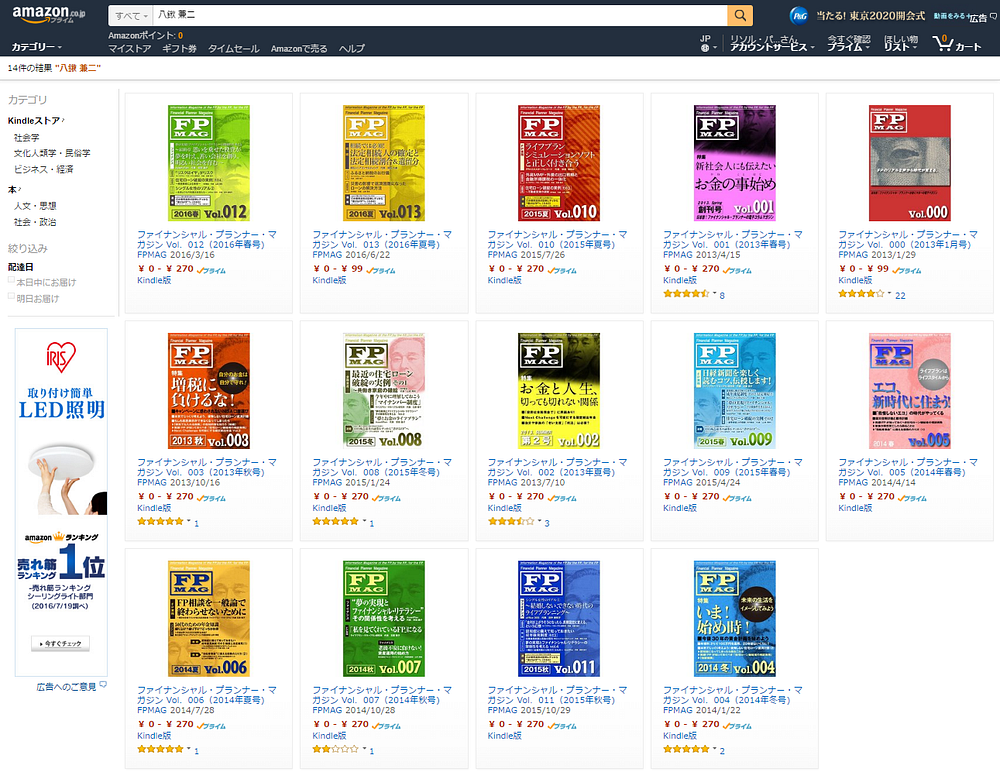Expand rating dropdown for Vol. 001

click(x=715, y=294)
